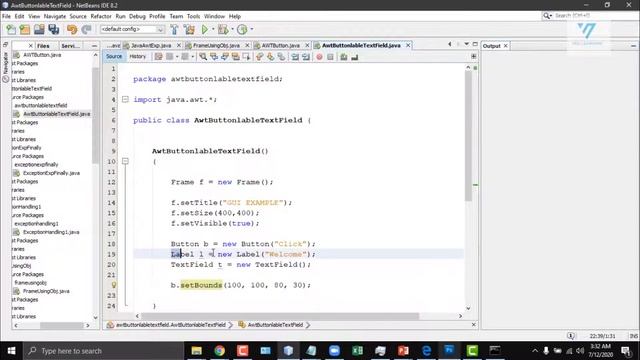Click the Undo arrow icon
Image resolution: width=640 pixels, height=360 pixels.
(x=72, y=29)
